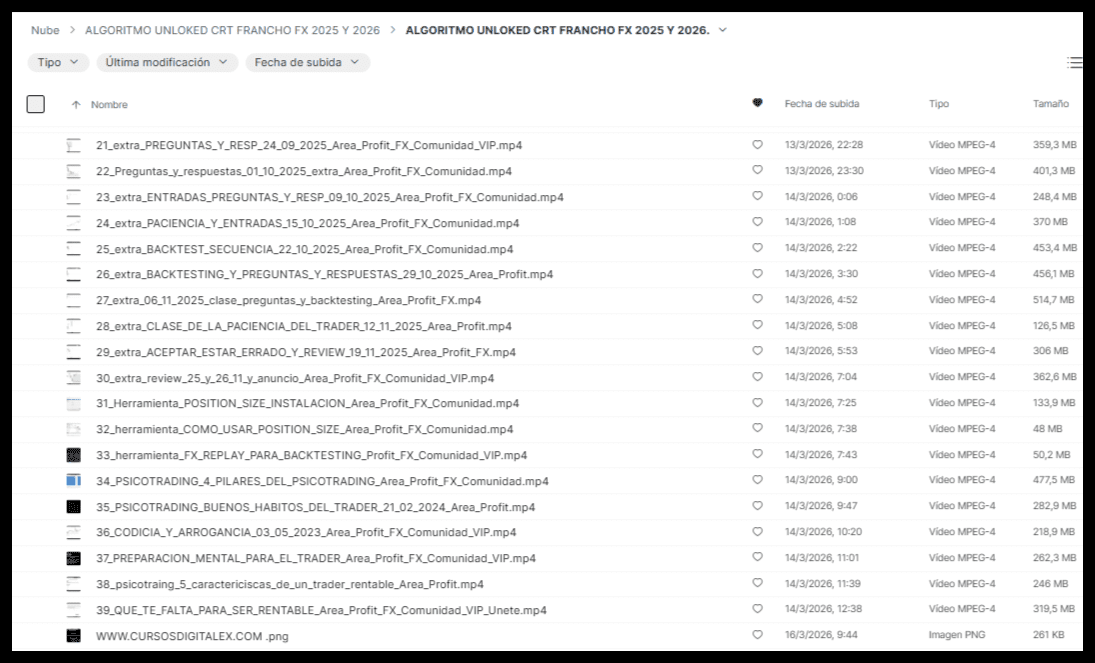The height and width of the screenshot is (663, 1095).
Task: Click the thumbnail icon of 35_PSICOTRADING_BUENOS_HABITOS
Action: click(x=73, y=507)
